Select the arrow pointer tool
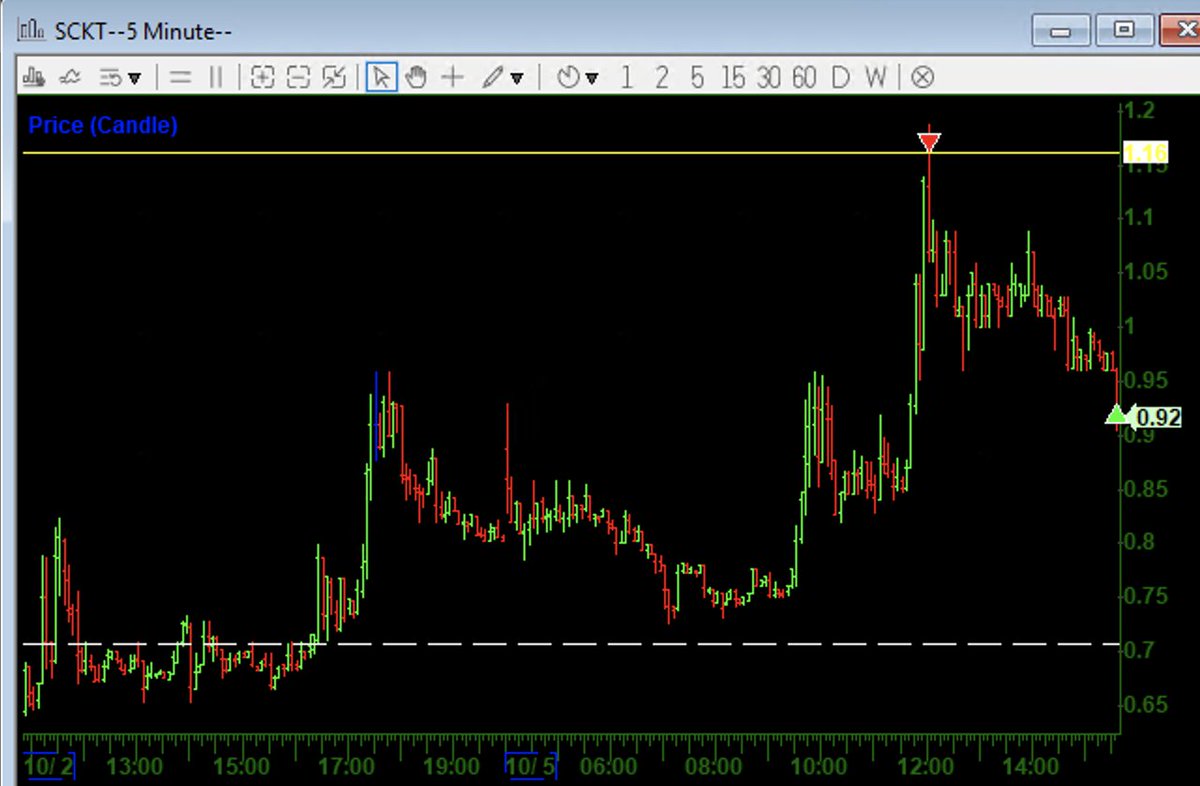1200x786 pixels. coord(382,77)
